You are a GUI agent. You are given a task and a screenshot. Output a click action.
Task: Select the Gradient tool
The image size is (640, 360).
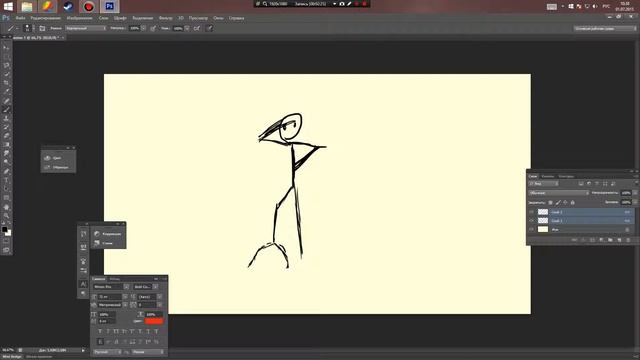point(6,144)
